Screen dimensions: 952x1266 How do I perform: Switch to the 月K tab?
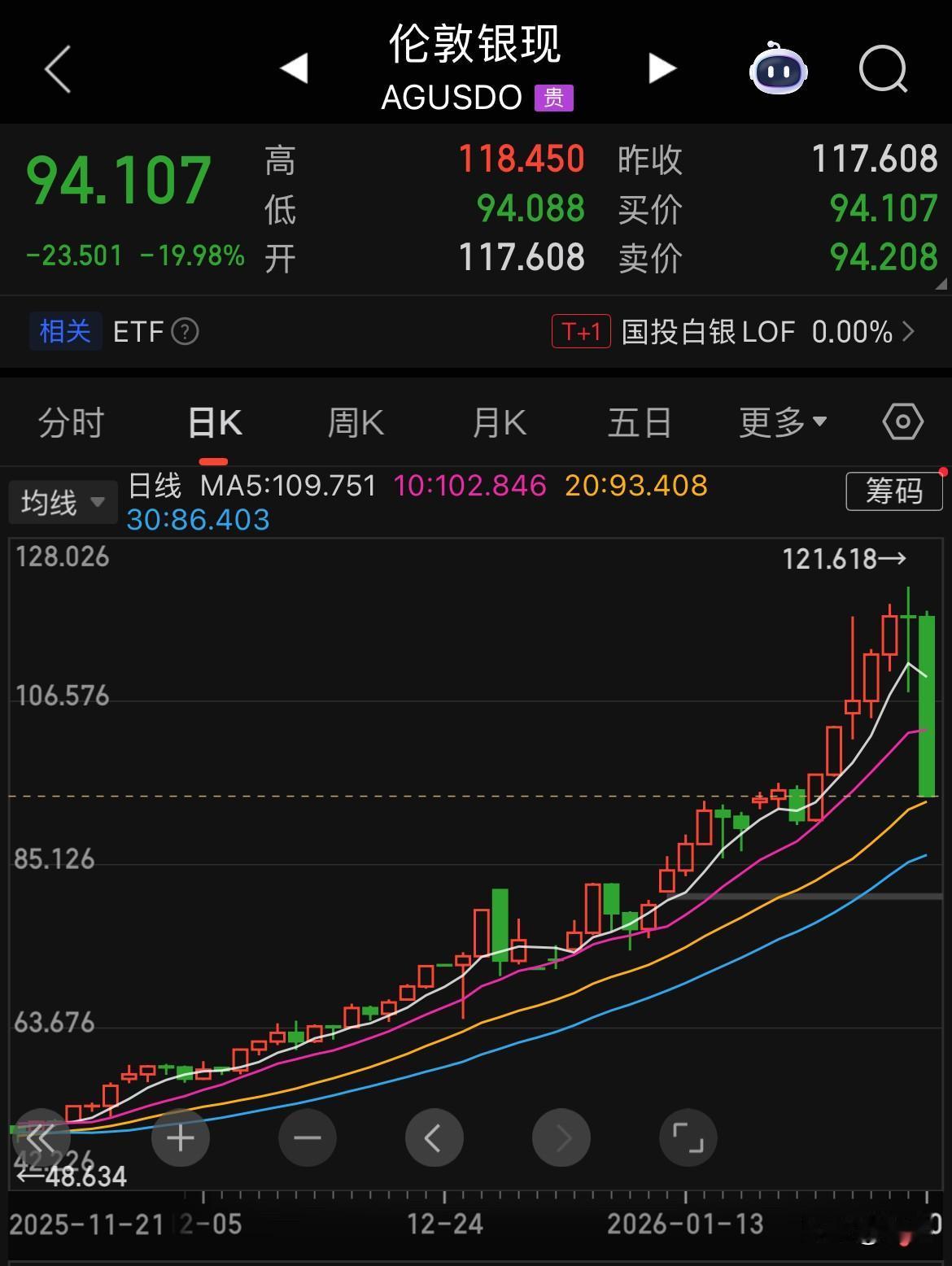(x=500, y=423)
